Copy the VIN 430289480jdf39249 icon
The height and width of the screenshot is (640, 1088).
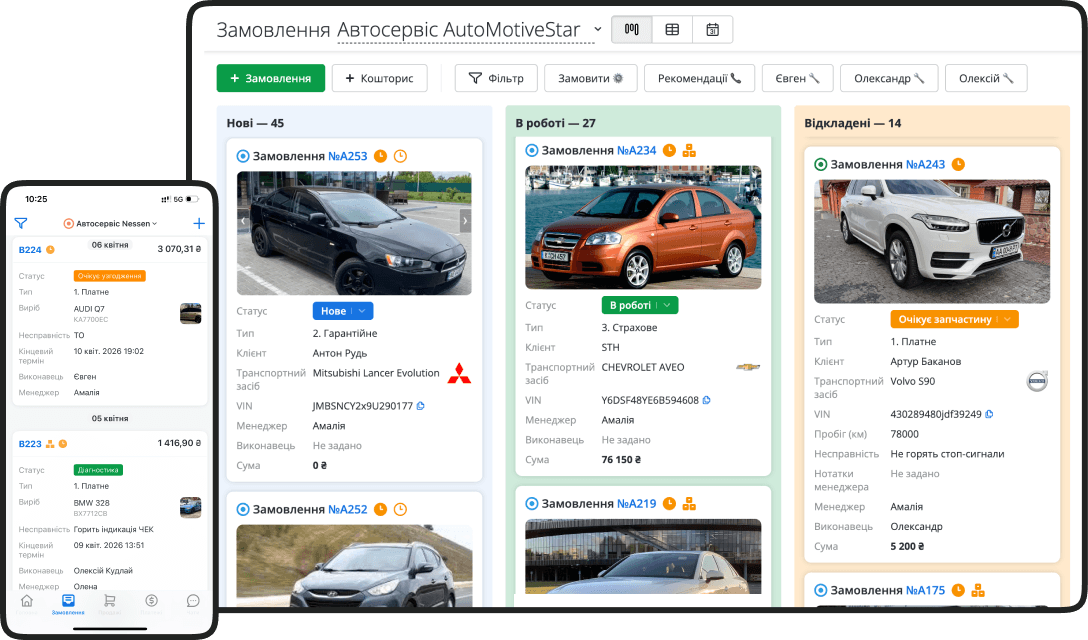point(989,414)
